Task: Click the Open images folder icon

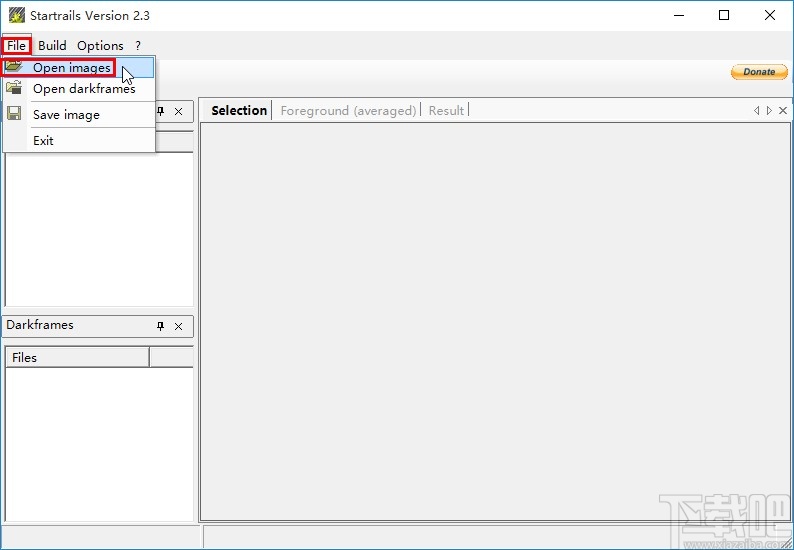Action: coord(14,66)
